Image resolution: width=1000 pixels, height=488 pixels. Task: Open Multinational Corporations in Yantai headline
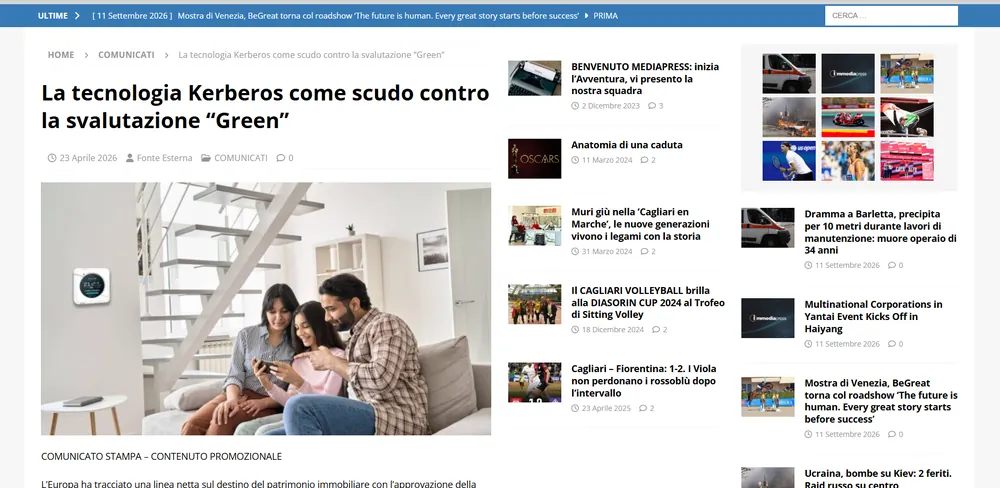click(x=873, y=316)
